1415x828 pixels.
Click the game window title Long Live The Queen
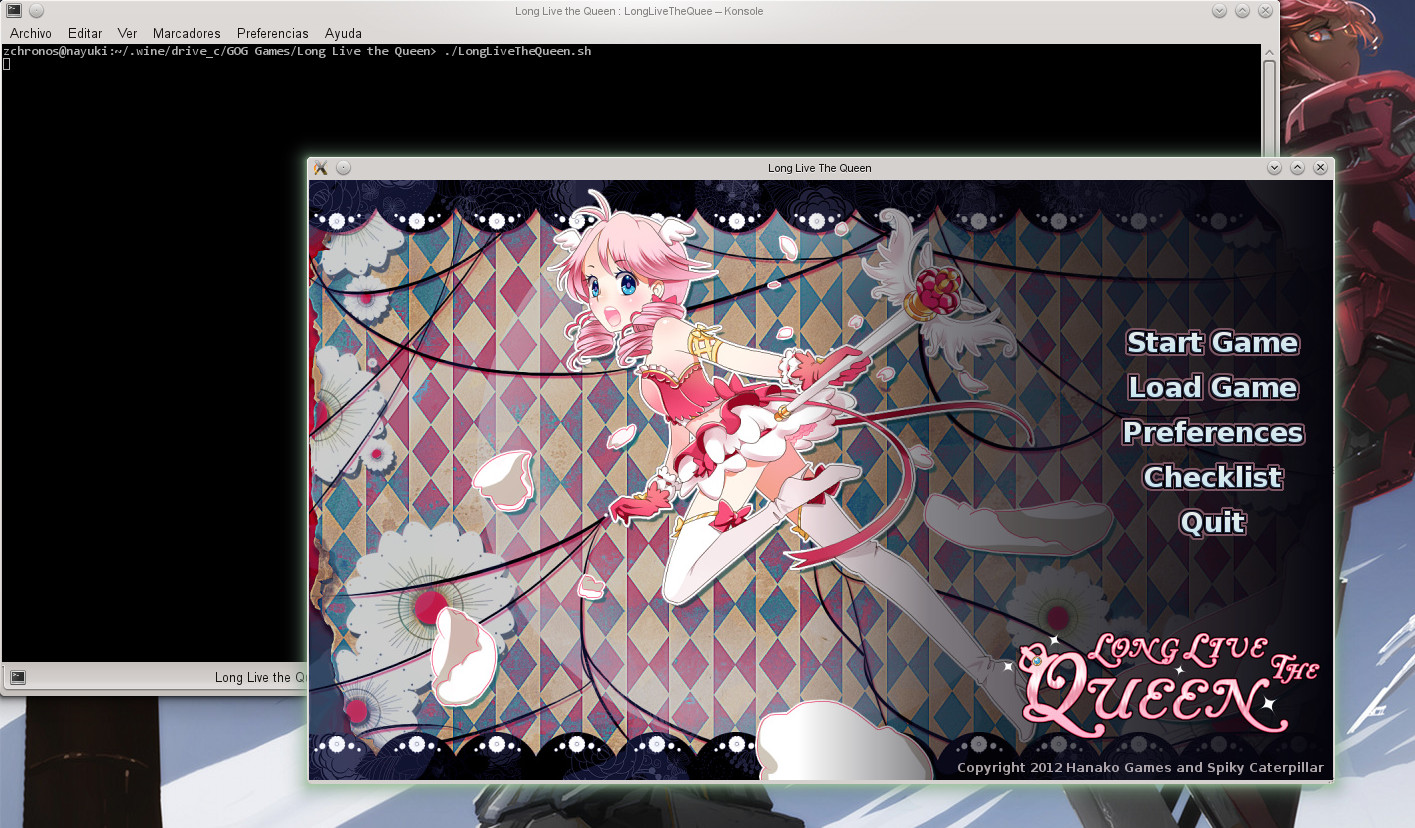[820, 167]
